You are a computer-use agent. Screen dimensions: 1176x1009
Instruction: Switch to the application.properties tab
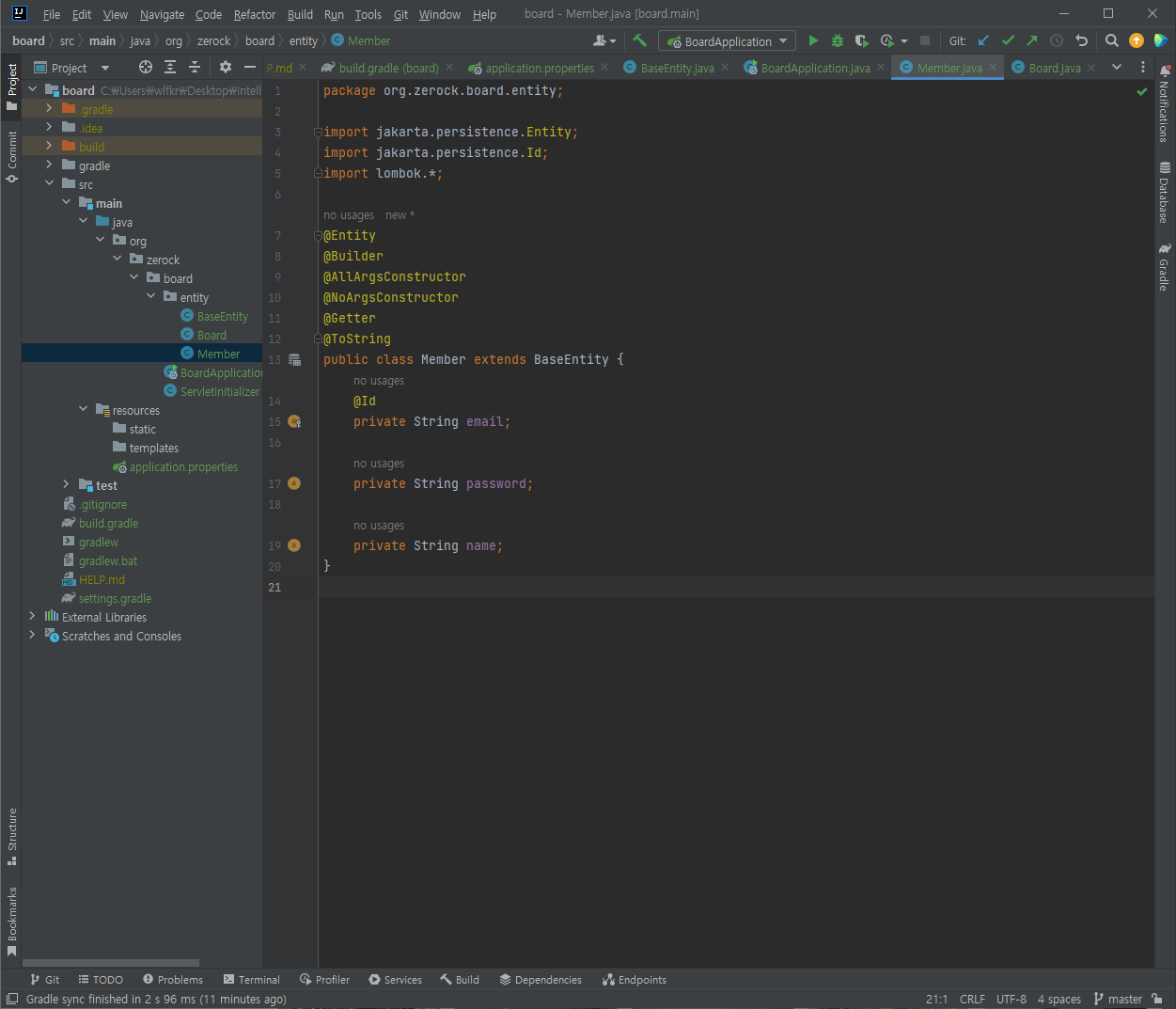click(539, 68)
